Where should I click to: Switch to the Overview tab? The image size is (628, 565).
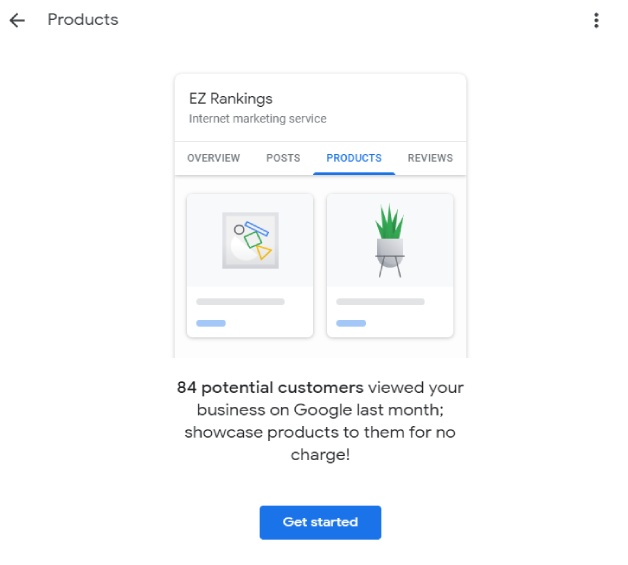[x=213, y=158]
